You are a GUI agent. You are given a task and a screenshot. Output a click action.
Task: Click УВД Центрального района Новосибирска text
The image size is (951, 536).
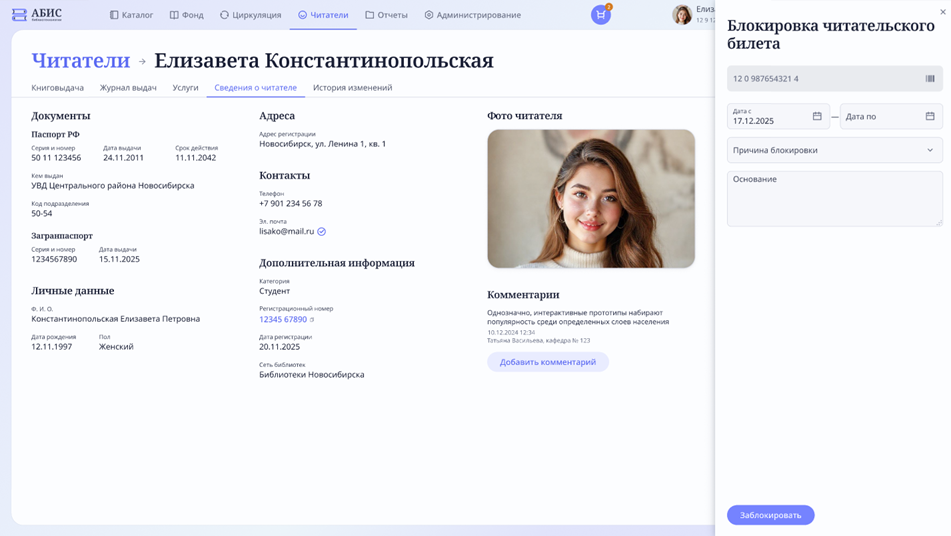coord(113,186)
